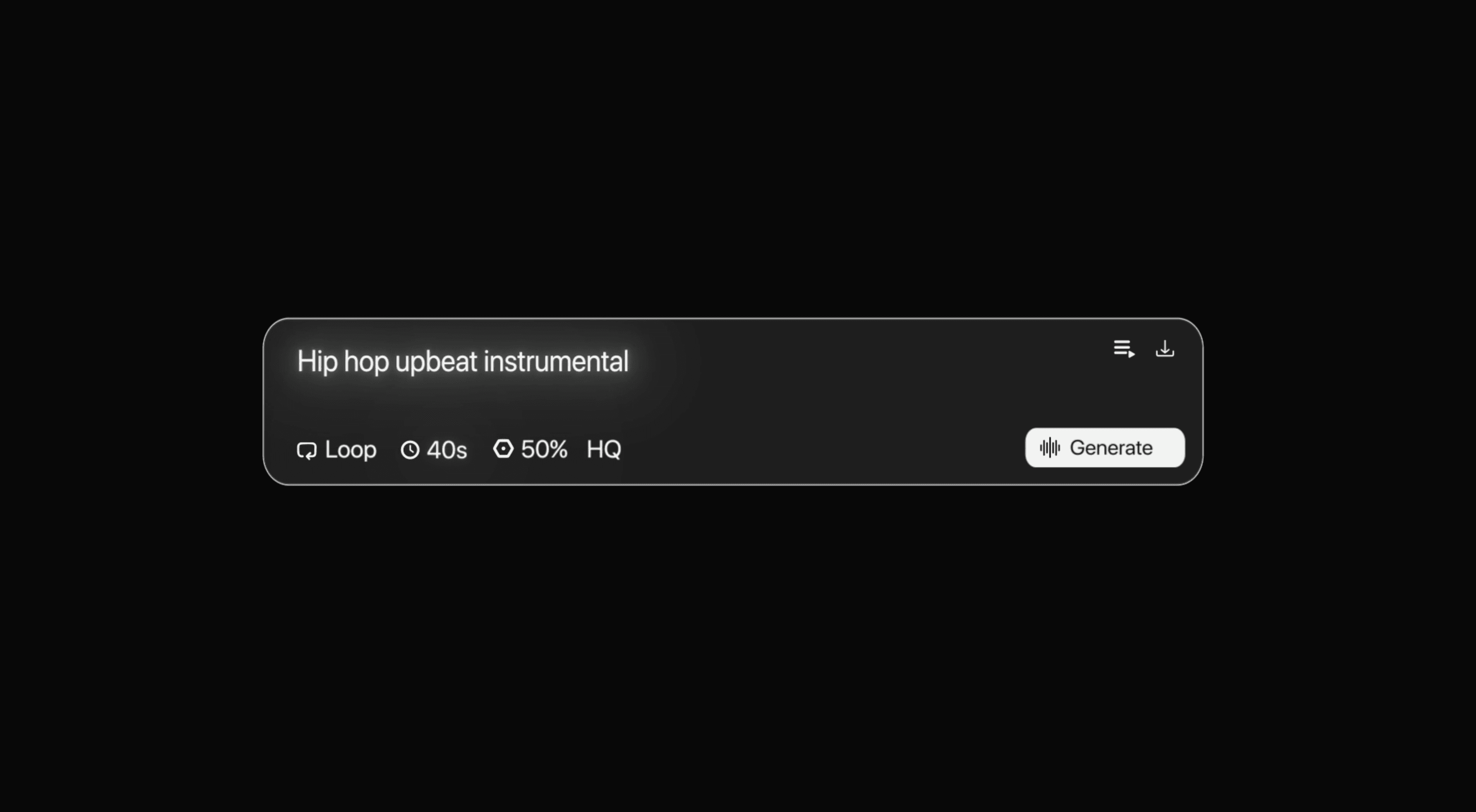Place cursor on the word instrumental

556,362
